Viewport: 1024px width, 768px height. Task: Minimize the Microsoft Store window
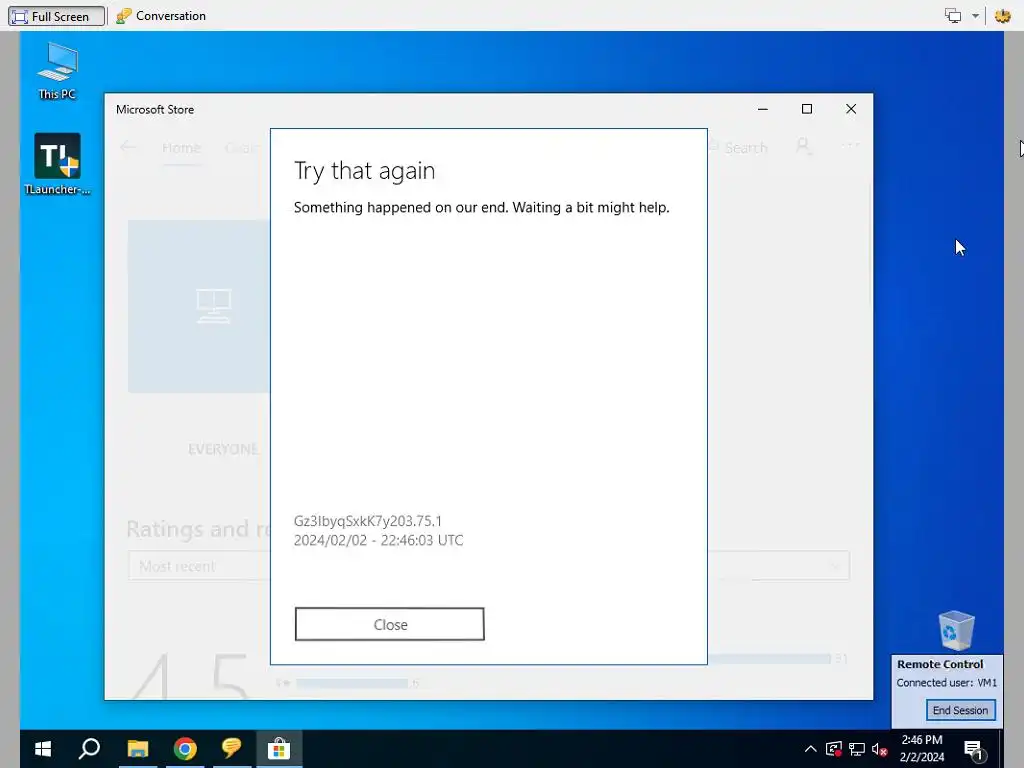tap(763, 109)
